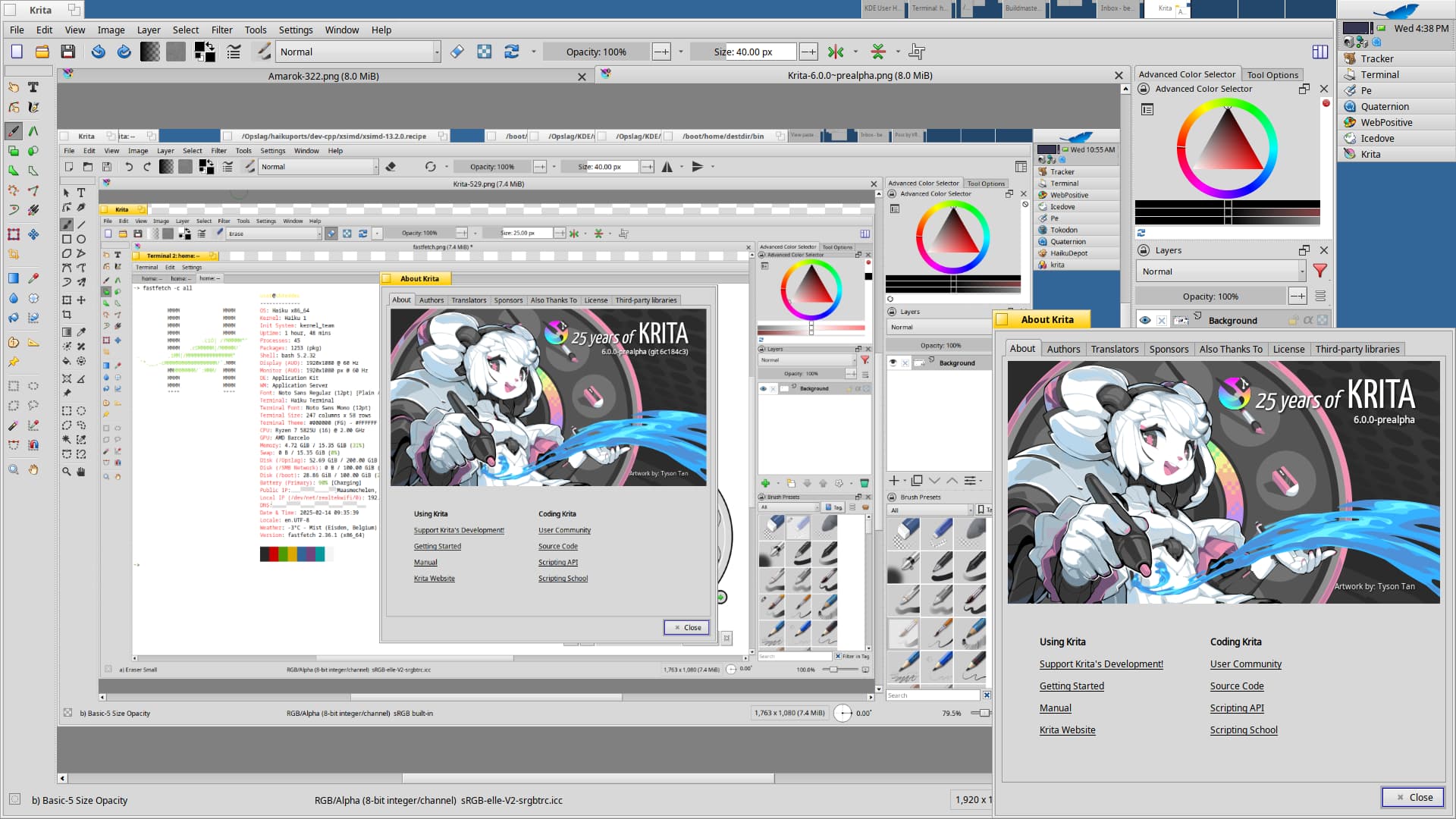The image size is (1456, 819).
Task: Open an existing document via folder icon
Action: coord(42,52)
